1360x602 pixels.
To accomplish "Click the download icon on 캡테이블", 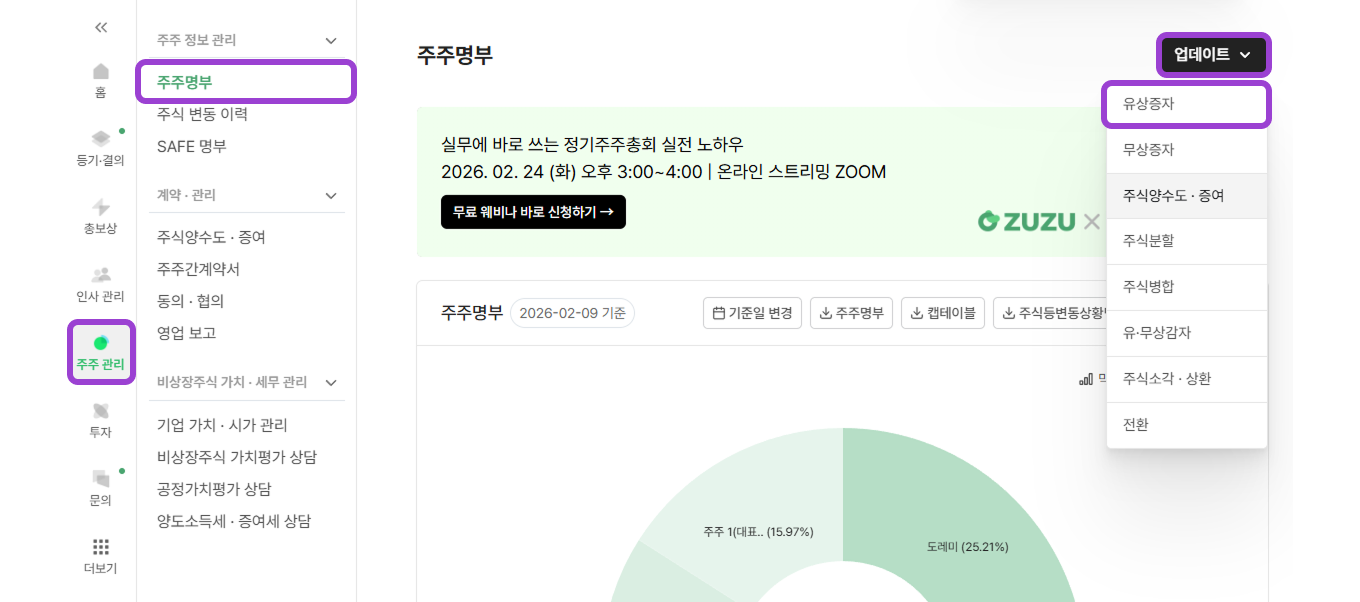I will coord(915,312).
